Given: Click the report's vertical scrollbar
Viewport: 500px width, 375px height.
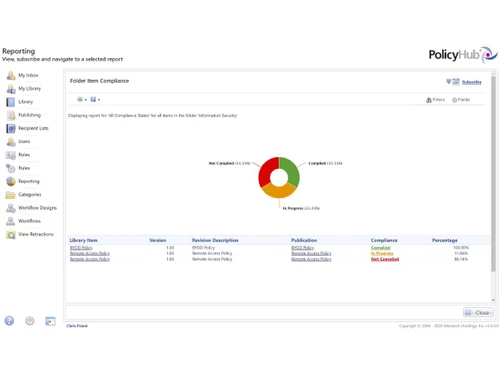Looking at the screenshot, I should 493,173.
